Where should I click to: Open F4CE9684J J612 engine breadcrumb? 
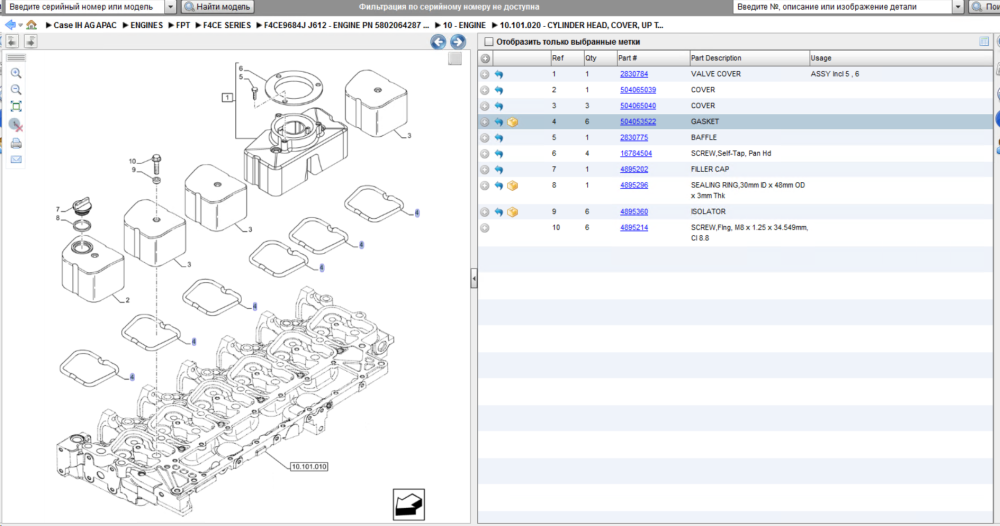[346, 26]
